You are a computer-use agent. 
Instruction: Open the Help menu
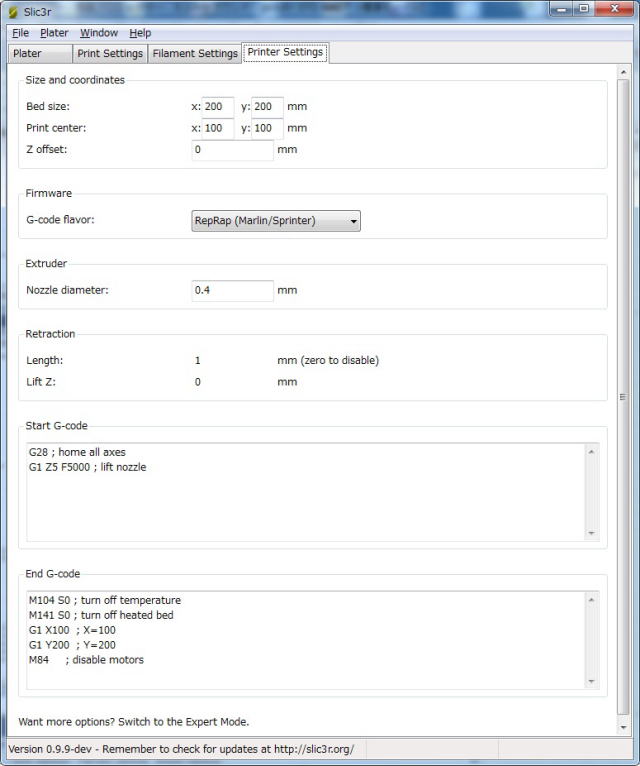pyautogui.click(x=140, y=33)
